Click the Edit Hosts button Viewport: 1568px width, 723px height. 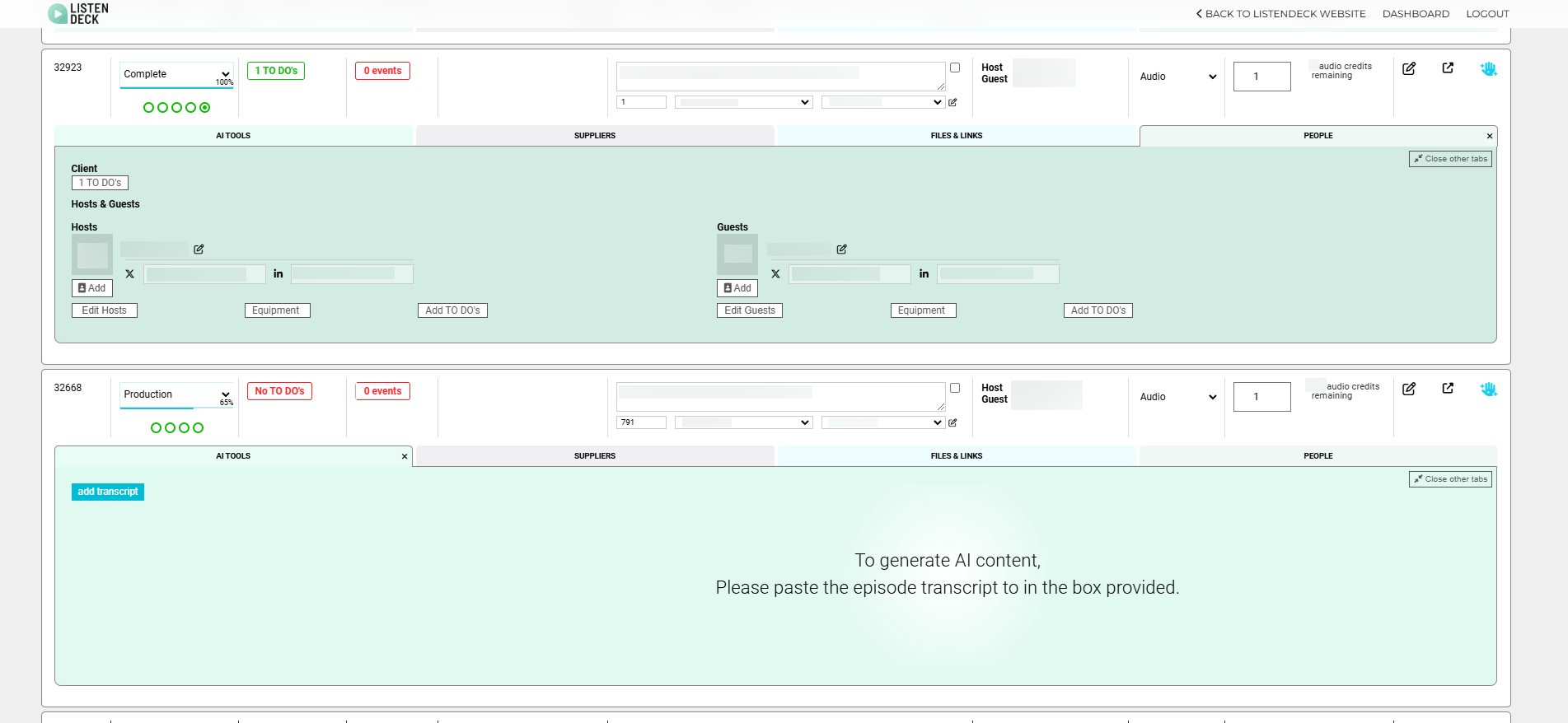(x=105, y=310)
